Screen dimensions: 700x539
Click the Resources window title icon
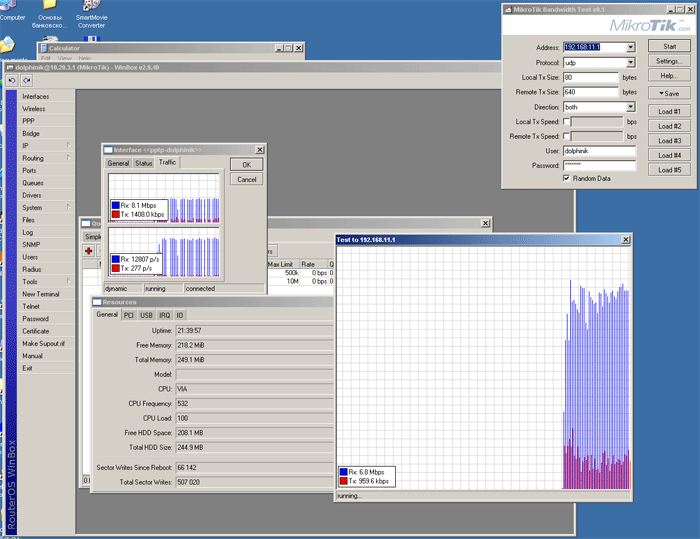[x=97, y=302]
